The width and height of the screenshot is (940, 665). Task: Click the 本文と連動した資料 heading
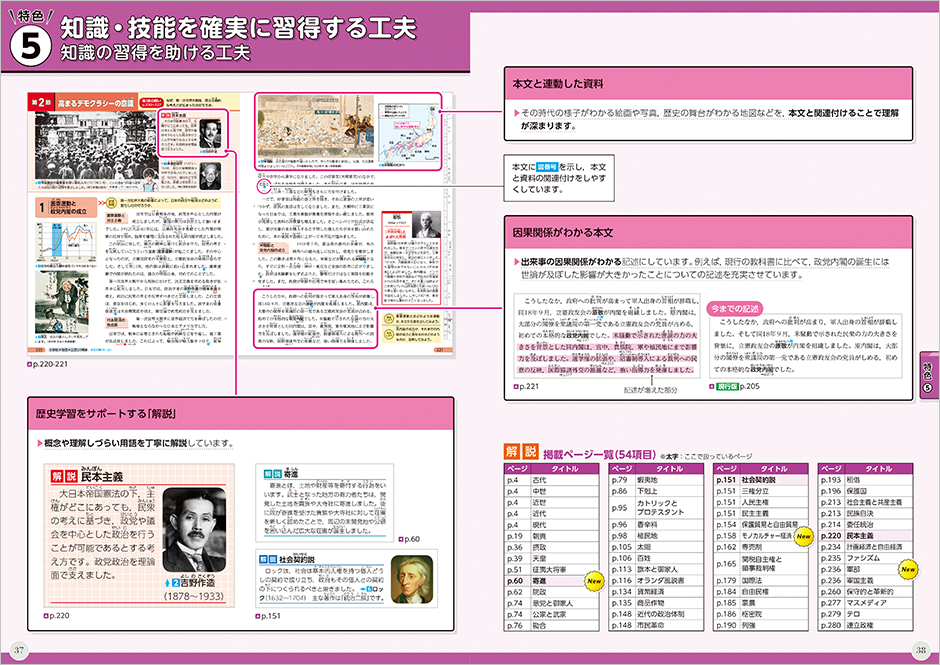tap(558, 84)
